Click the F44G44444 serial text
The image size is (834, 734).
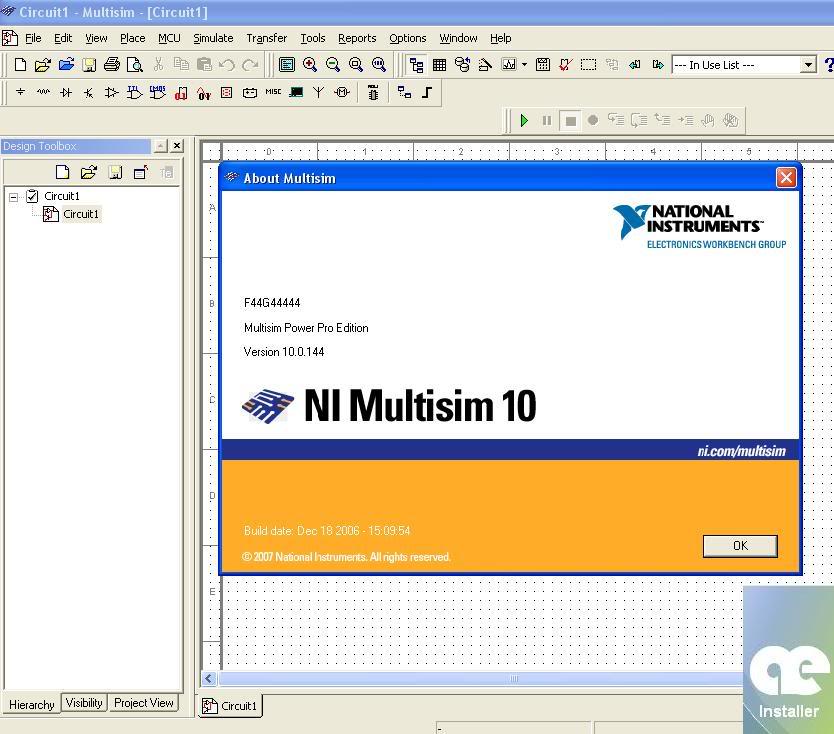click(x=272, y=303)
